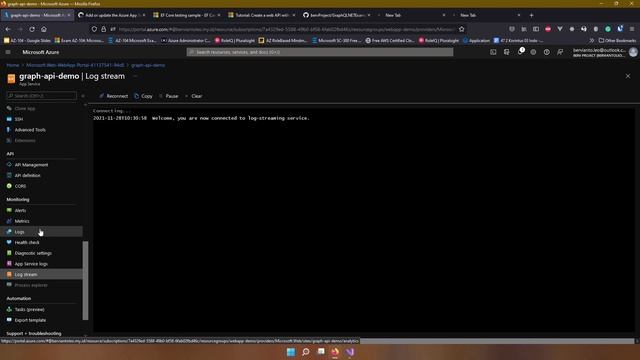The width and height of the screenshot is (640, 360).
Task: Open Firefox home page
Action: [x=44, y=29]
